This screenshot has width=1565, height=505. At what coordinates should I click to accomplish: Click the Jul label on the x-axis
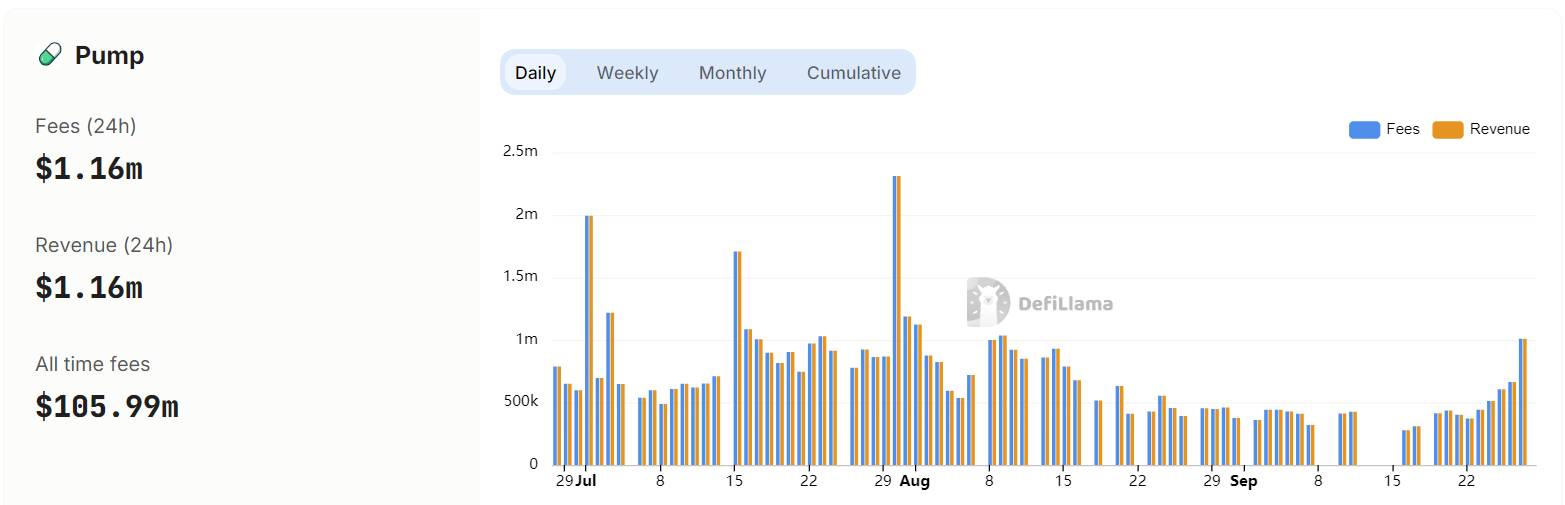[586, 481]
